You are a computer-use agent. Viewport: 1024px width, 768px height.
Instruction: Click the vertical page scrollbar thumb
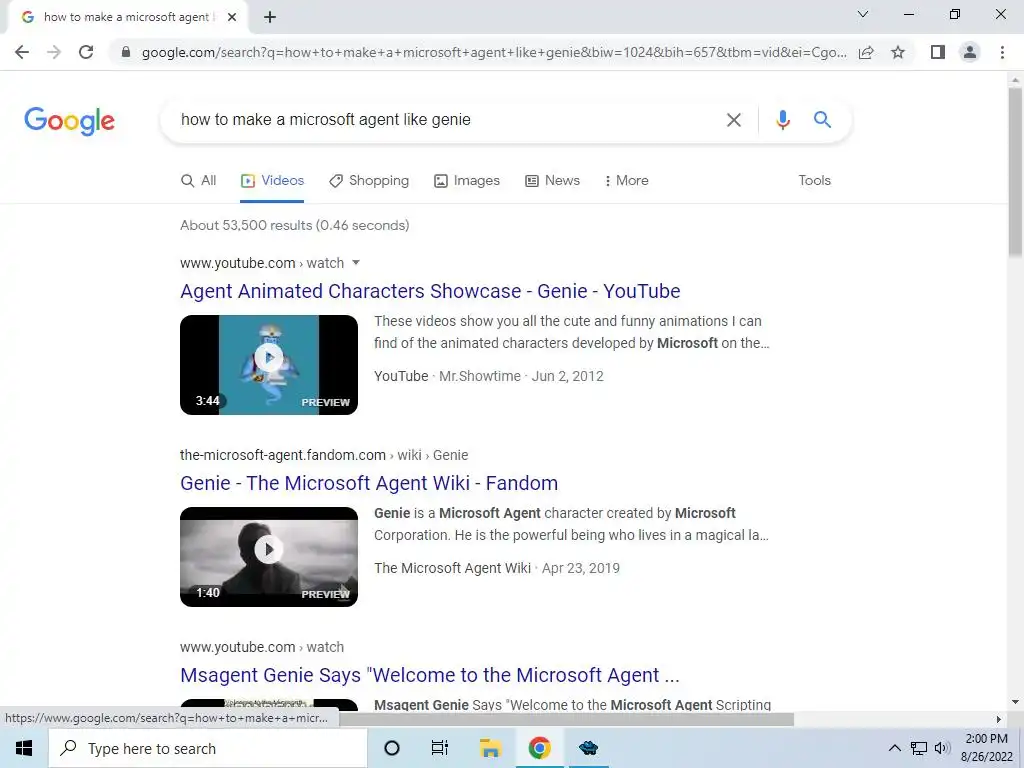[1015, 172]
